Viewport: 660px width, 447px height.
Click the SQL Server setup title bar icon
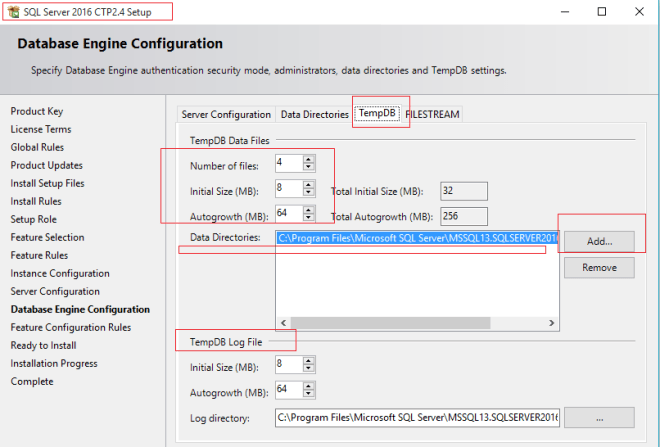click(x=13, y=12)
